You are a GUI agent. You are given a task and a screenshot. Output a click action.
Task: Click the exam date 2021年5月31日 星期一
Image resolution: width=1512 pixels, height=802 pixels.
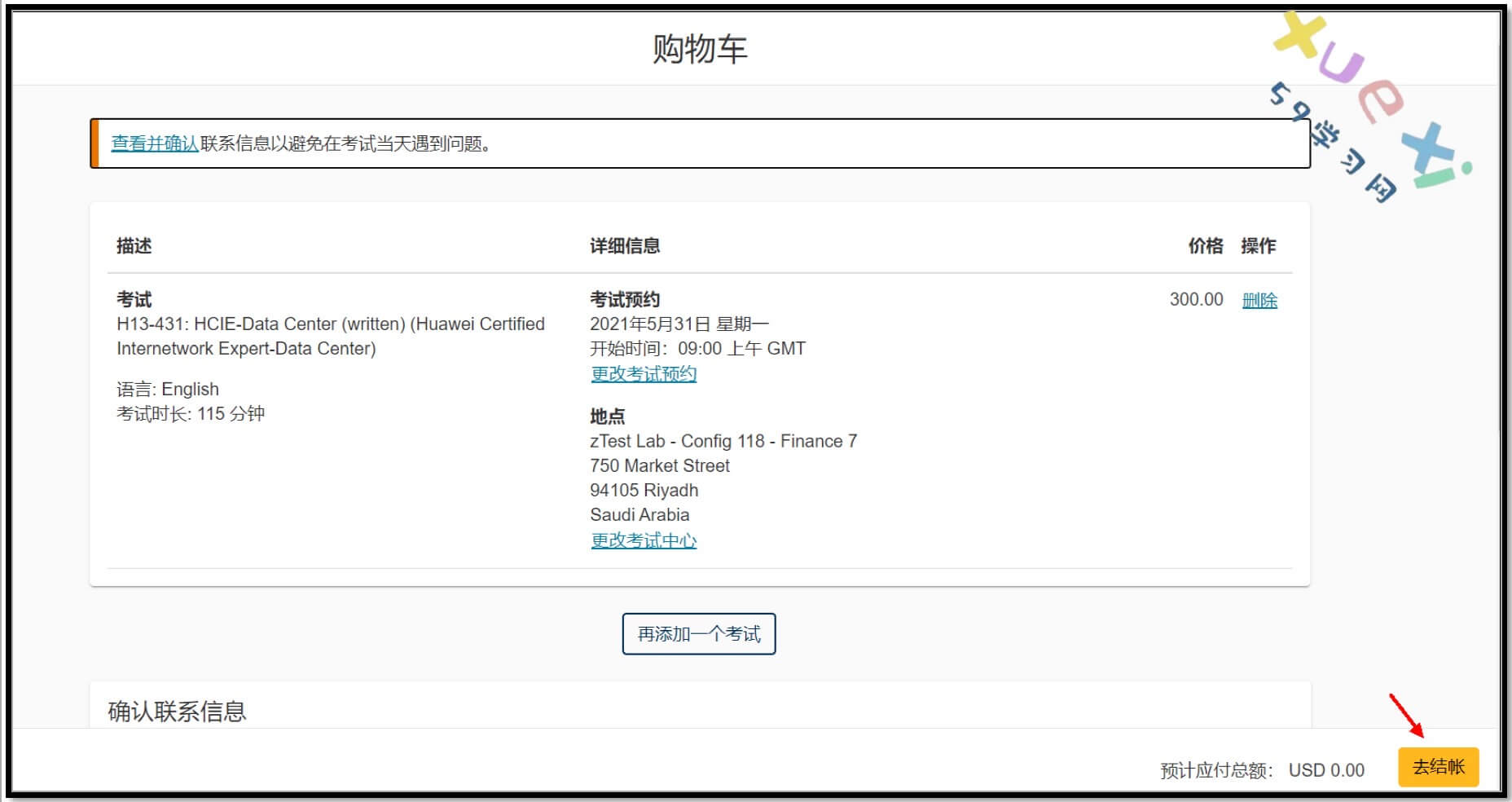point(679,324)
